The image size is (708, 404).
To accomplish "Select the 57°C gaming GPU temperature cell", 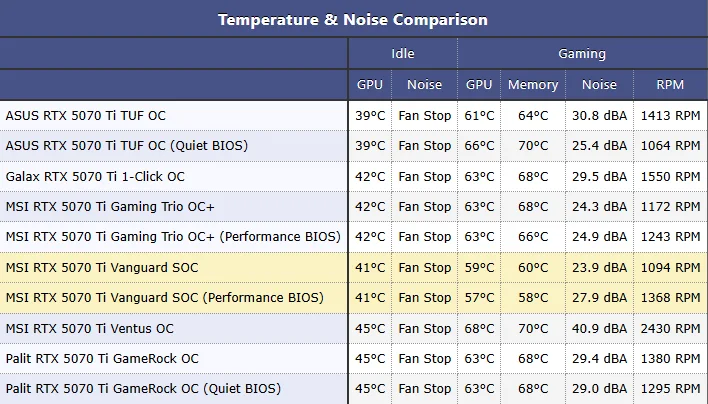I will tap(479, 298).
